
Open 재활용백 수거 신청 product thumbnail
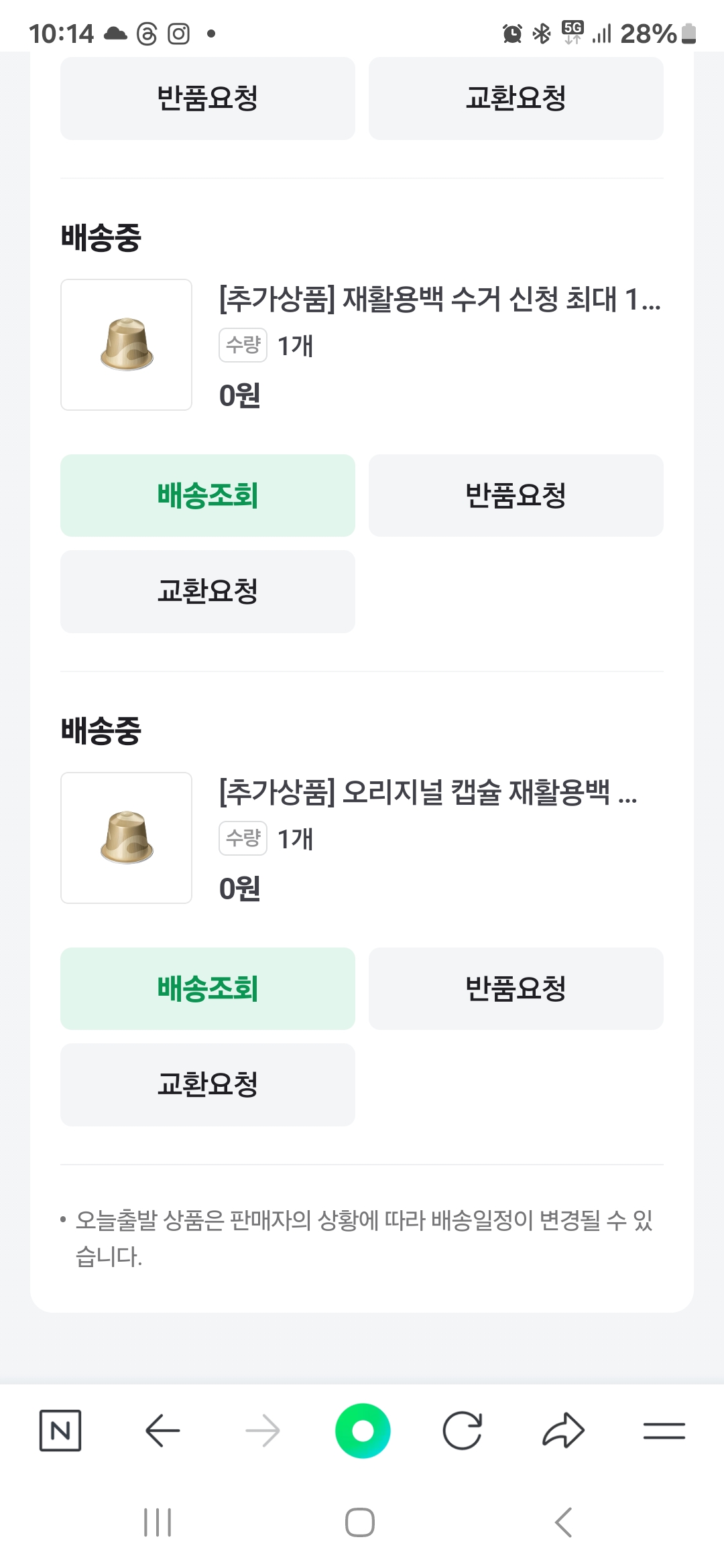click(x=127, y=344)
